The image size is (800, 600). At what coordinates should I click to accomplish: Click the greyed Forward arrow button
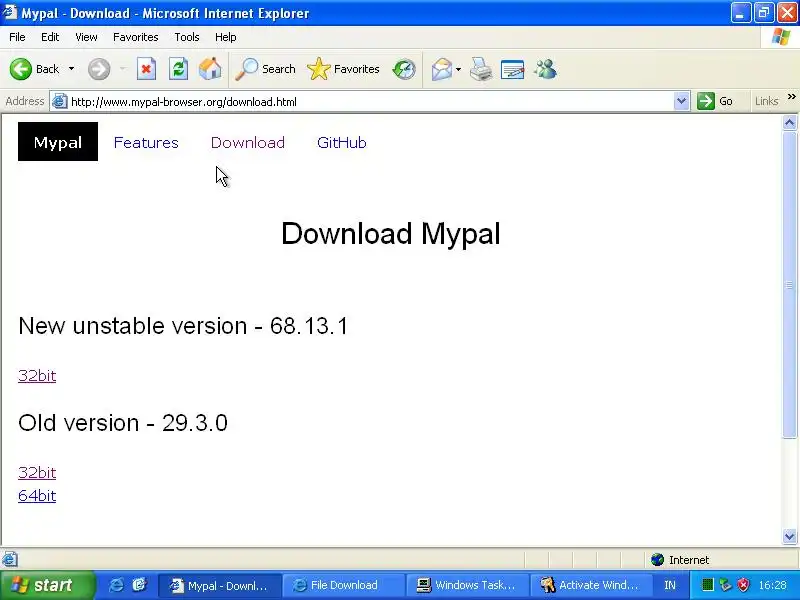98,69
